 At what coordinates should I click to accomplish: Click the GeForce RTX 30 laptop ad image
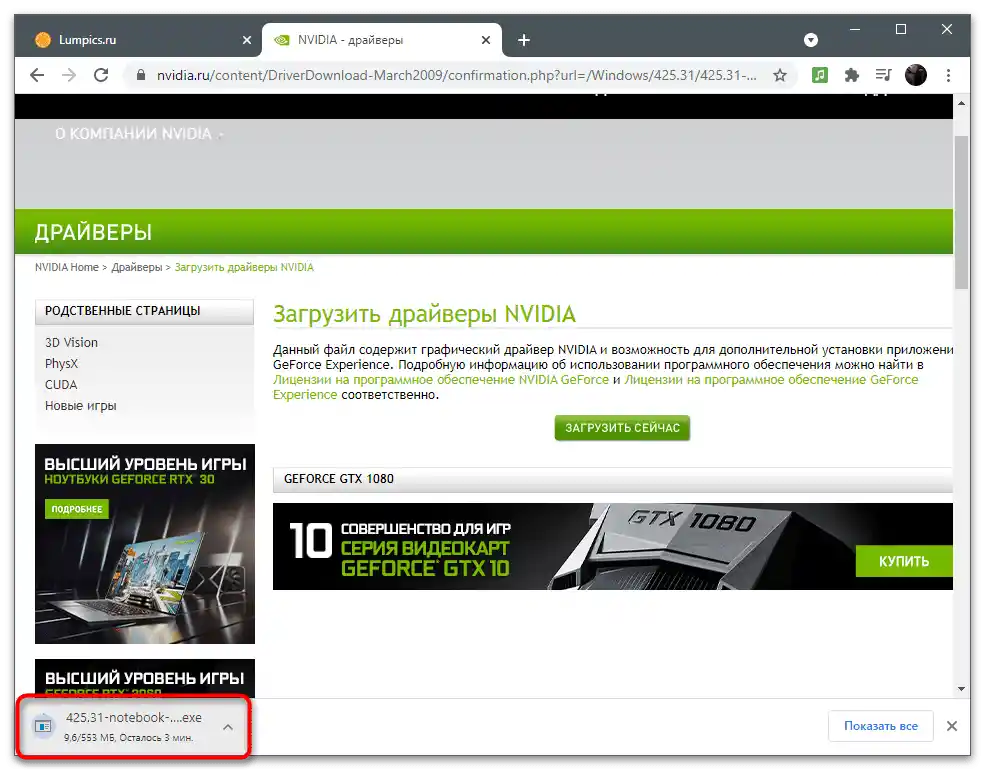pos(144,544)
